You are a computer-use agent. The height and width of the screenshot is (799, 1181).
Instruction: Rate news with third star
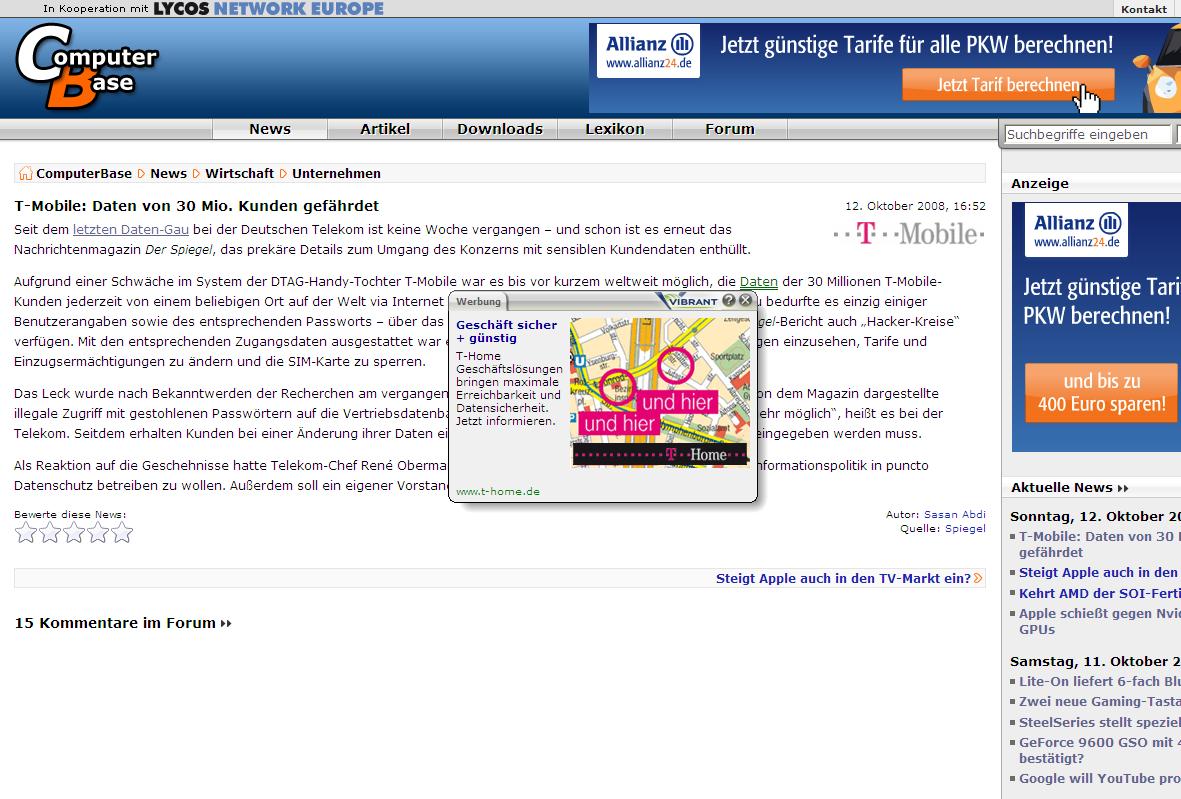tap(74, 533)
